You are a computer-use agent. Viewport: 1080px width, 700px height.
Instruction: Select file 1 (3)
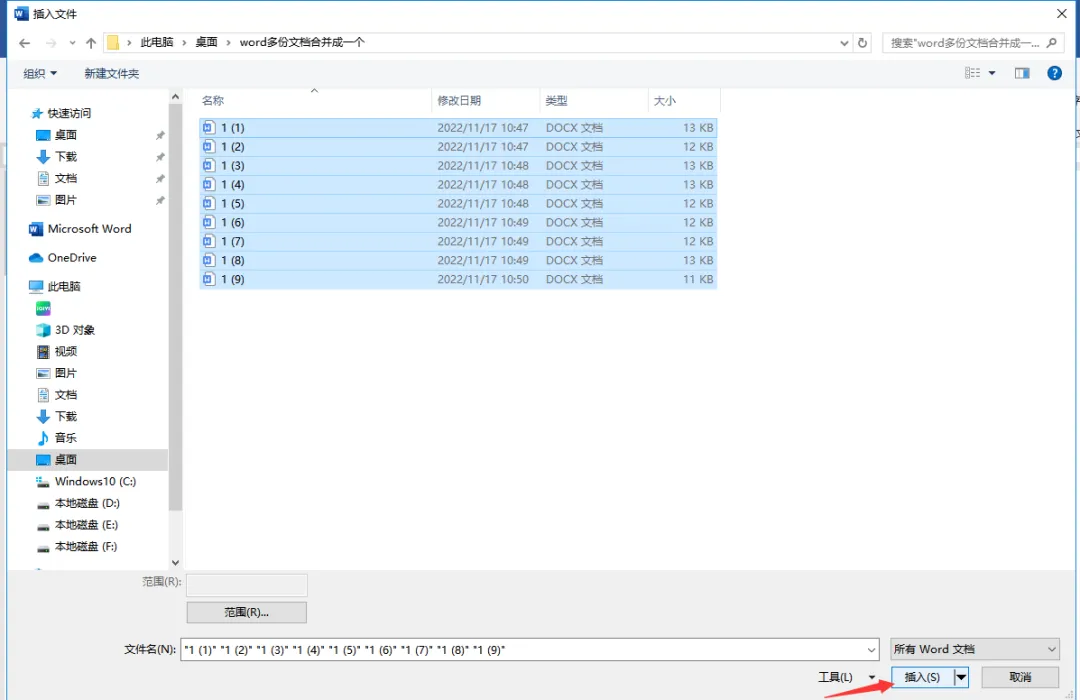(458, 166)
